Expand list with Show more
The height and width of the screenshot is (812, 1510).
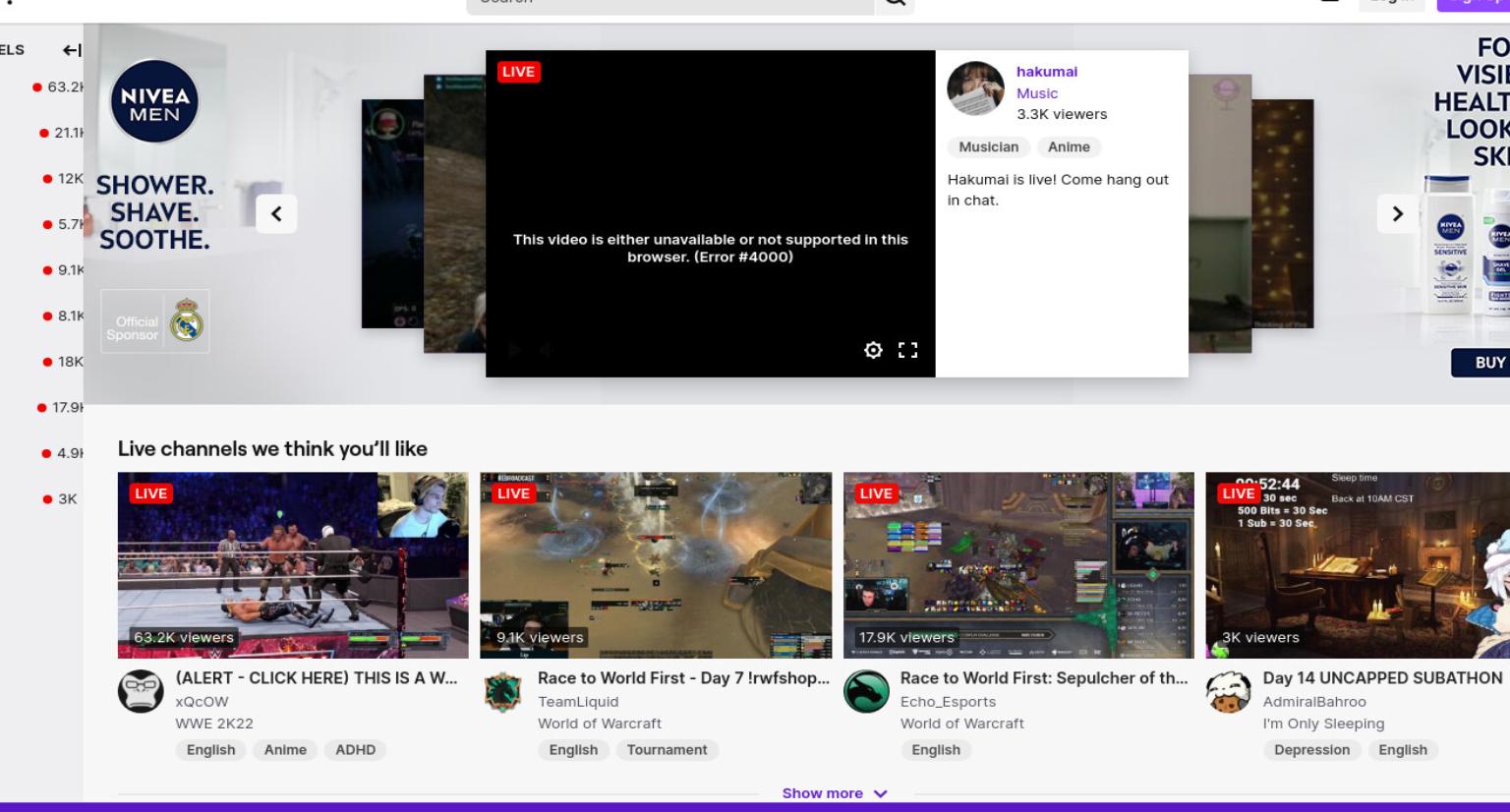835,793
